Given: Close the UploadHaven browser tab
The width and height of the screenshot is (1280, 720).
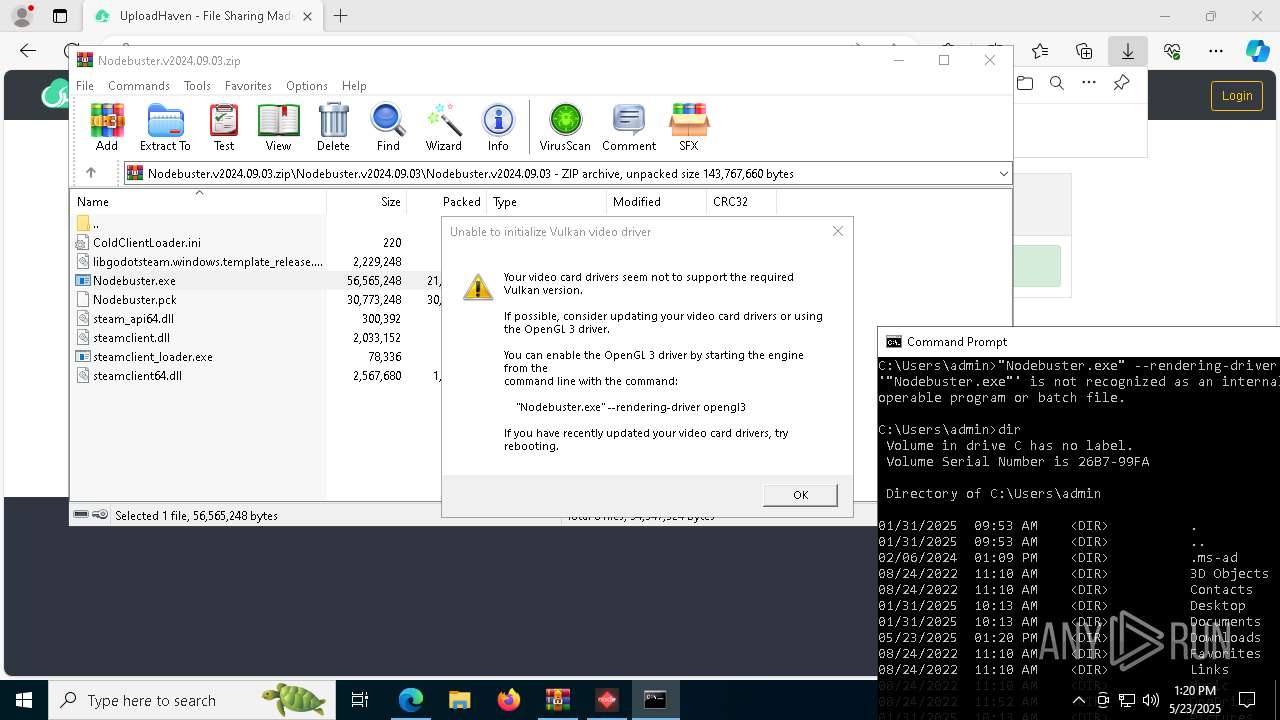Looking at the screenshot, I should (308, 16).
